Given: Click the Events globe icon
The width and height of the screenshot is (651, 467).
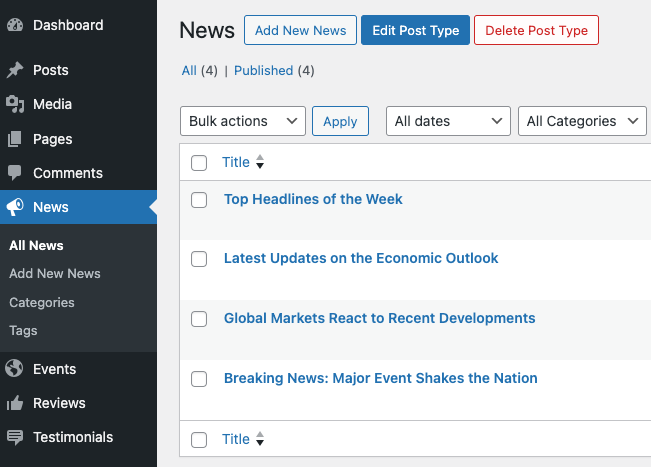Looking at the screenshot, I should coord(15,369).
